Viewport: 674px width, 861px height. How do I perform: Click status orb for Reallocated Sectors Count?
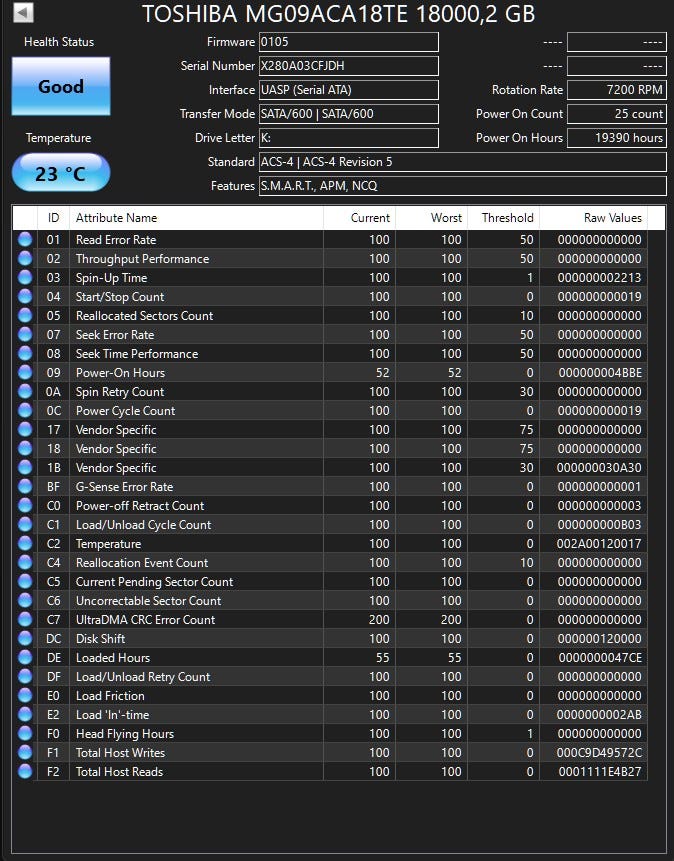25,316
